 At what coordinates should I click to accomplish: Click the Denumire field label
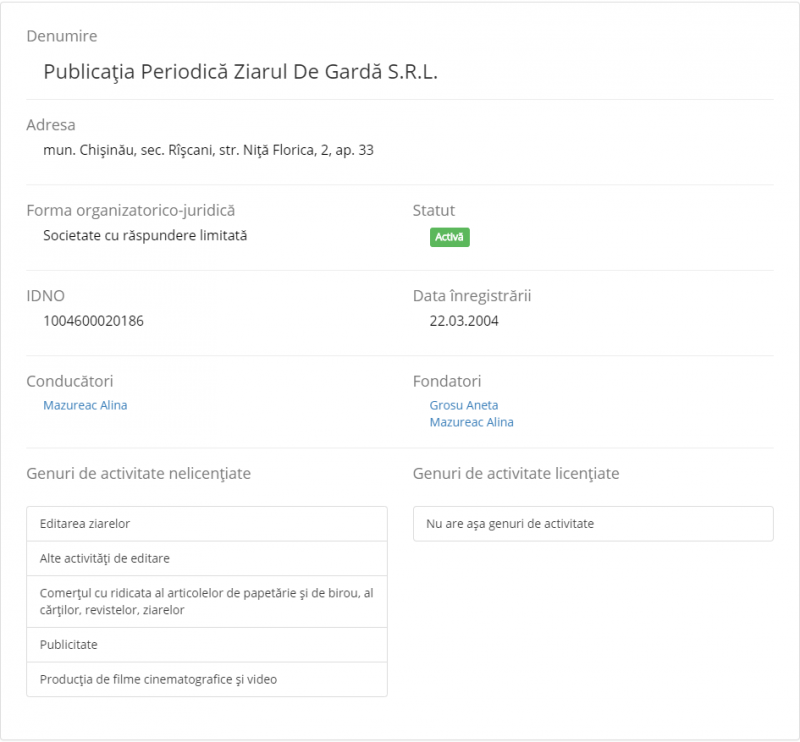pos(62,36)
